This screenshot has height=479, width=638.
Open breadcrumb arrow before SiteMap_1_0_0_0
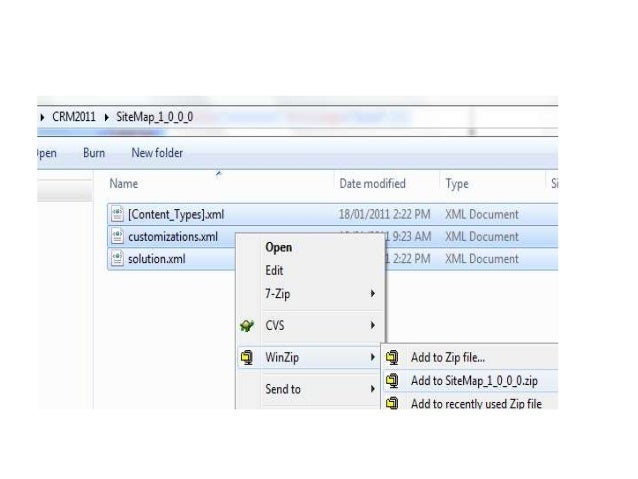click(x=106, y=117)
